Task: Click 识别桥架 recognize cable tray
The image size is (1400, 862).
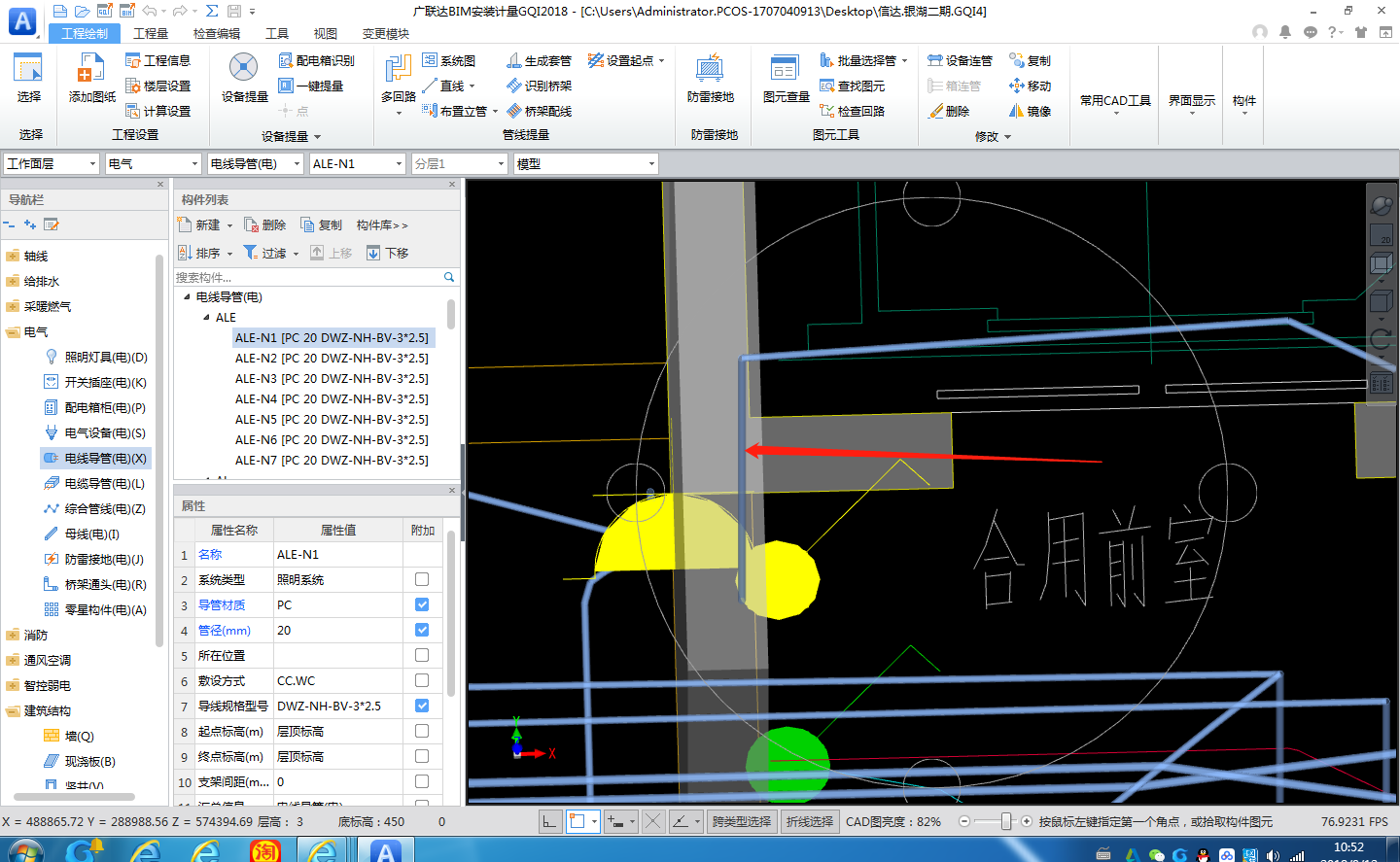Action: (539, 86)
